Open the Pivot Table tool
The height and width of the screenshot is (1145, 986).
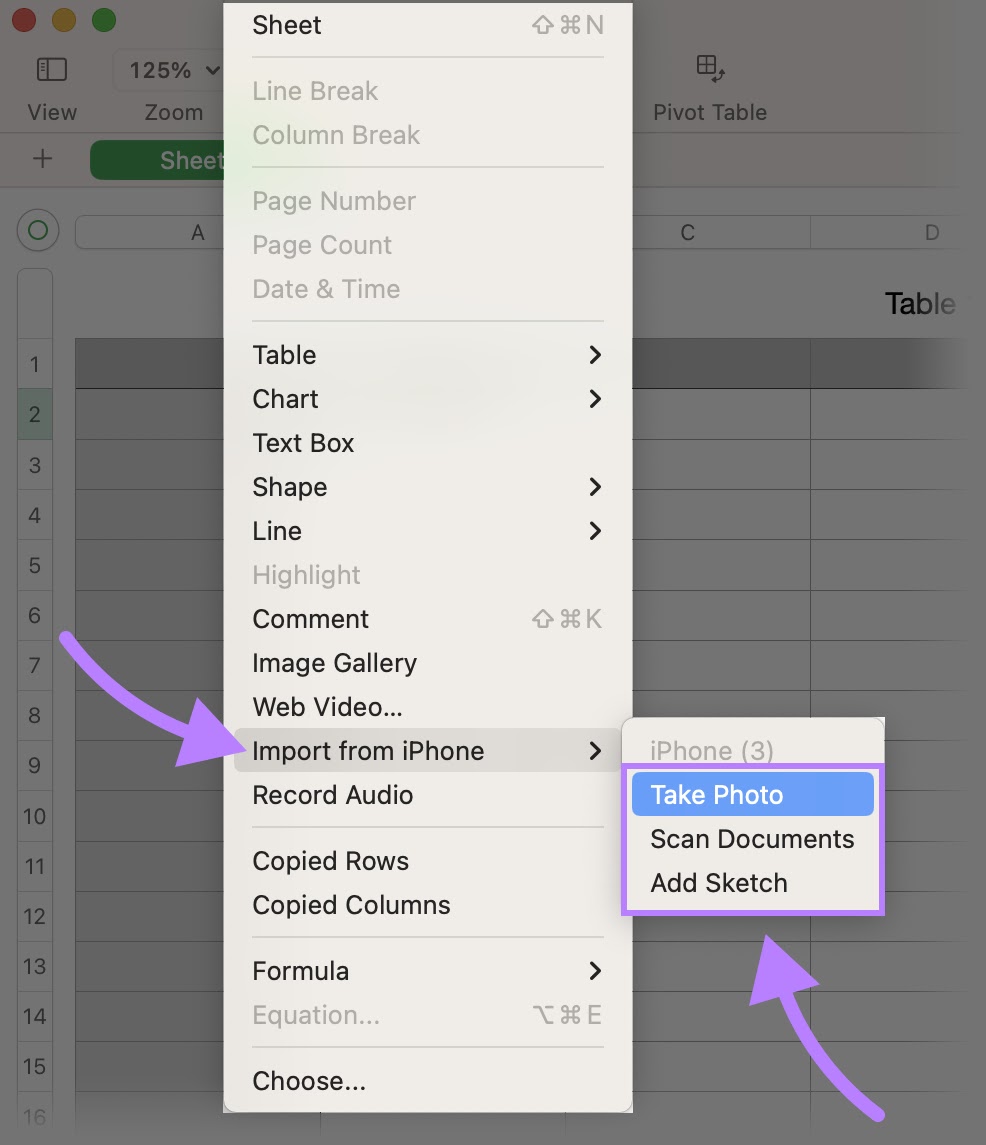[709, 70]
